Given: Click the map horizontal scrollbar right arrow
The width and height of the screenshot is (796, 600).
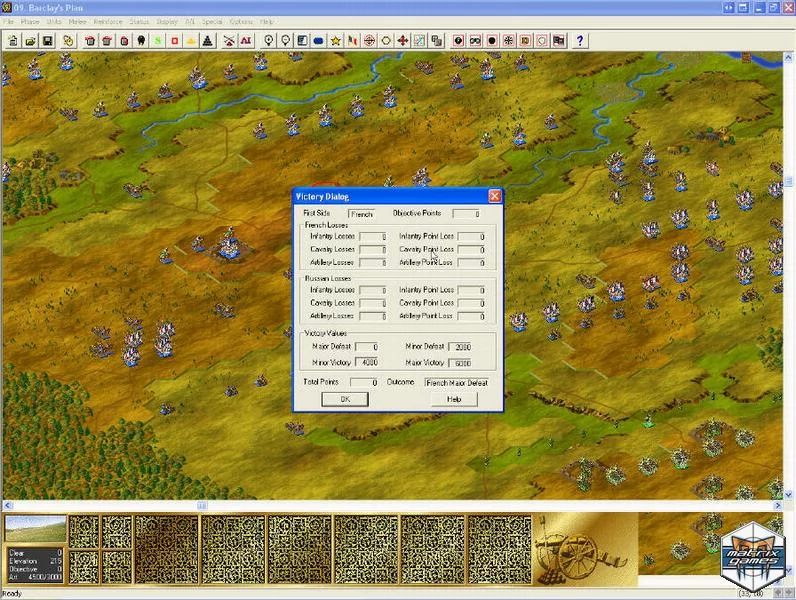Looking at the screenshot, I should click(778, 505).
